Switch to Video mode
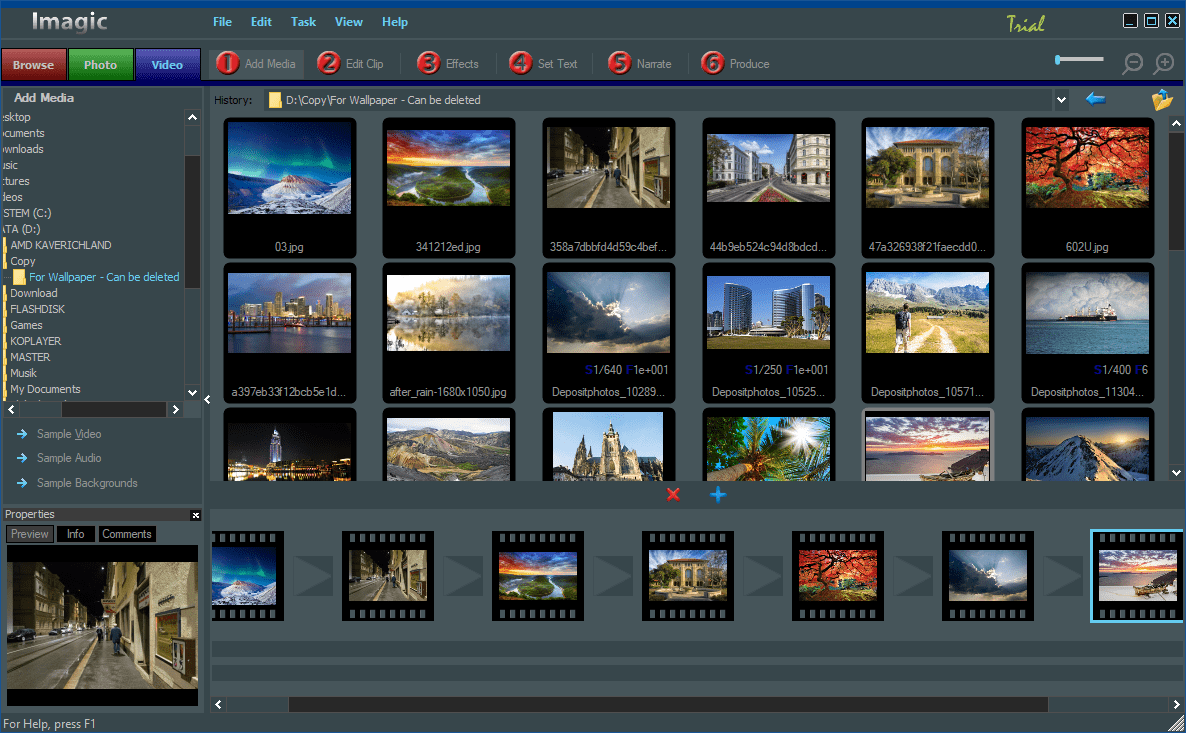The height and width of the screenshot is (733, 1186). 167,65
